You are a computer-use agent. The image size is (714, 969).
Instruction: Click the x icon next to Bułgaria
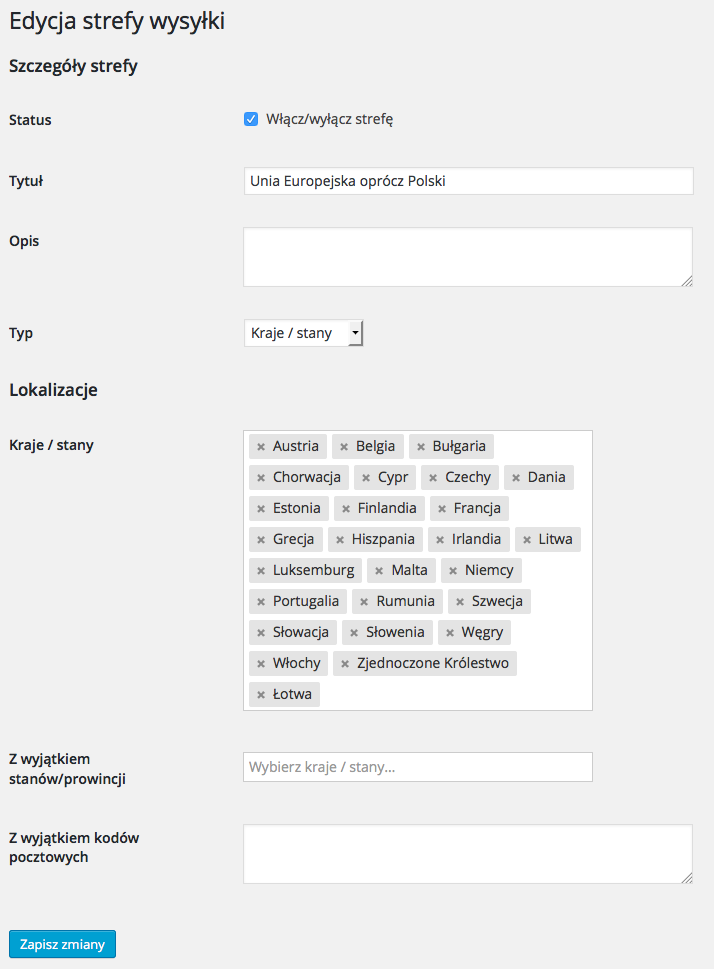pos(421,447)
